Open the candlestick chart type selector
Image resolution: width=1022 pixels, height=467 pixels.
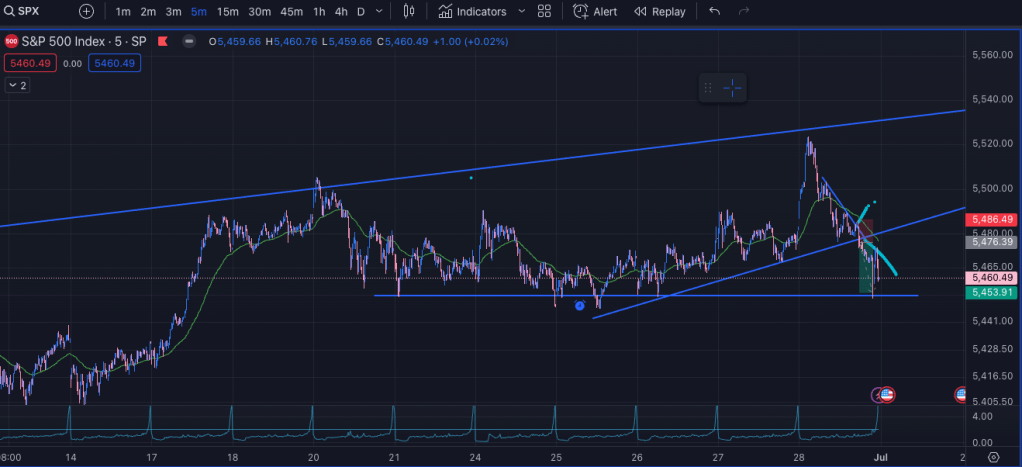click(x=408, y=12)
